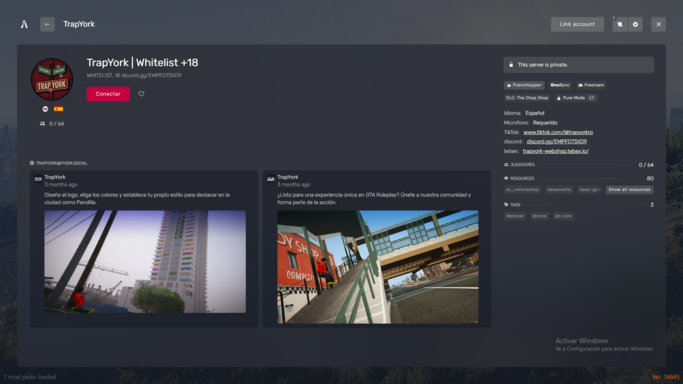Screen dimensions: 683x384
Task: Click the Conectar button
Action: pyautogui.click(x=108, y=94)
